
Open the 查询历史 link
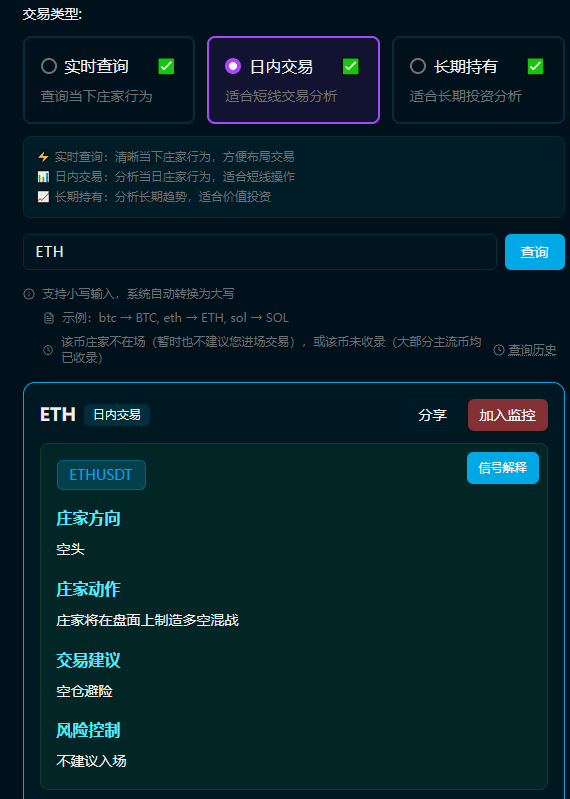(x=532, y=350)
